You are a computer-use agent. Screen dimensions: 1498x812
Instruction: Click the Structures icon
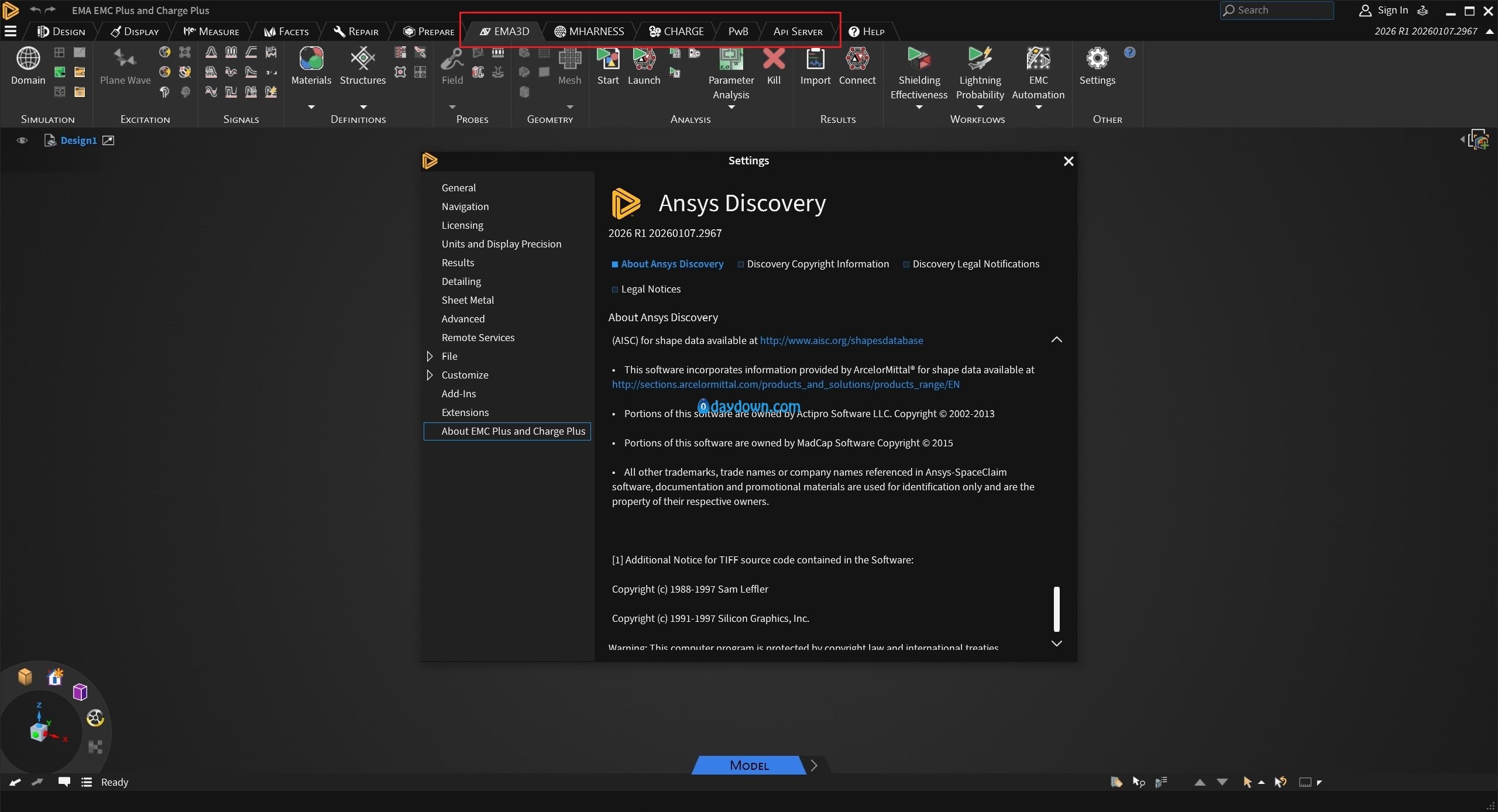tap(362, 59)
